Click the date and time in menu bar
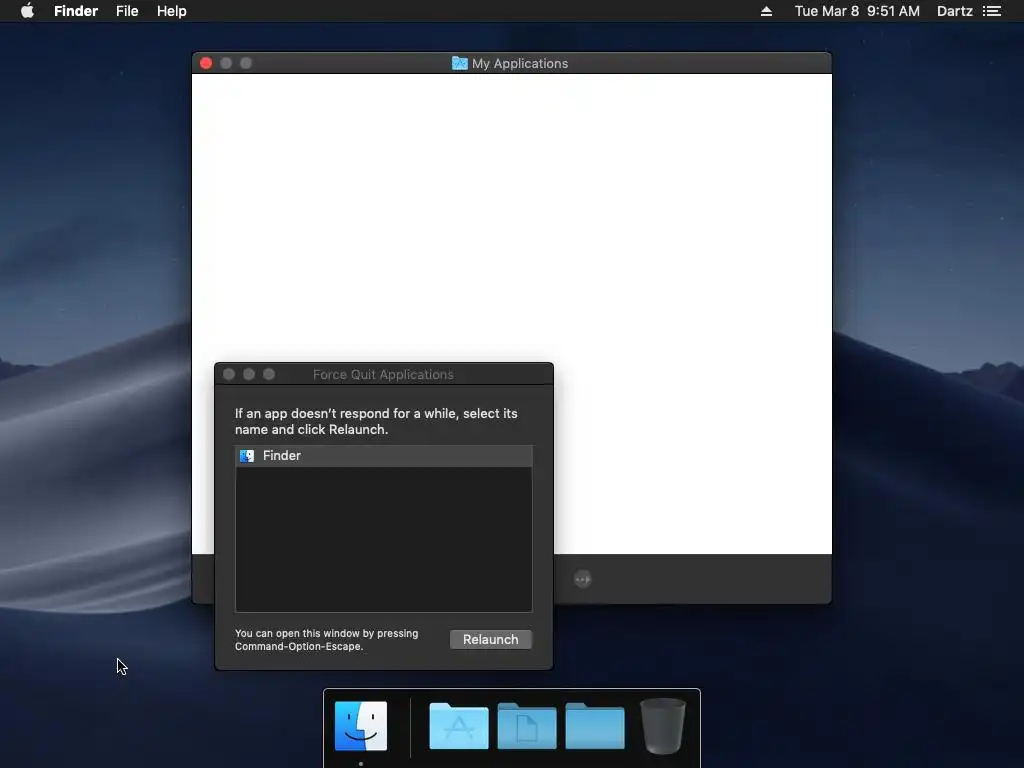This screenshot has width=1024, height=768. point(857,11)
